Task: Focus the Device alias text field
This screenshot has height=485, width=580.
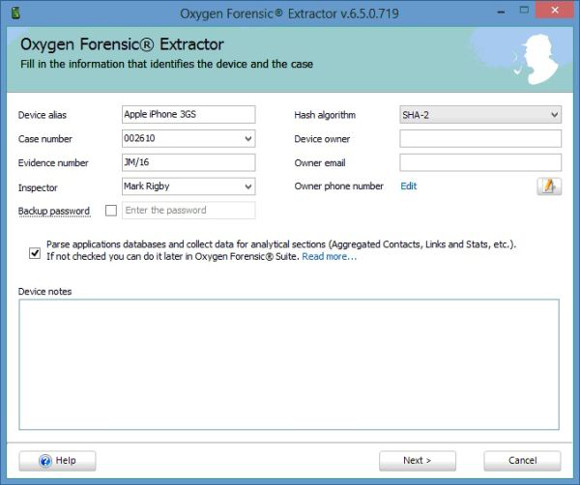Action: pos(189,114)
